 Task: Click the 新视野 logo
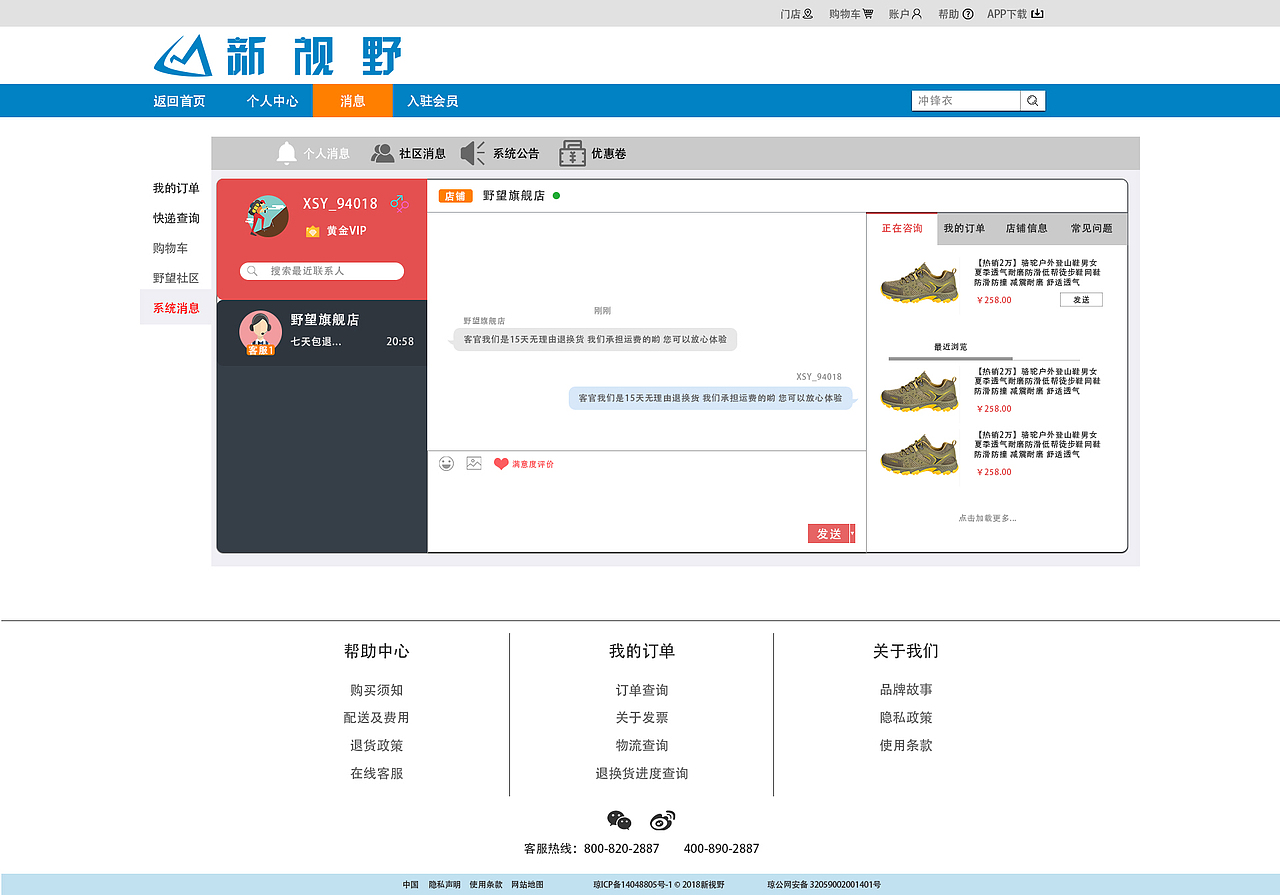click(278, 55)
